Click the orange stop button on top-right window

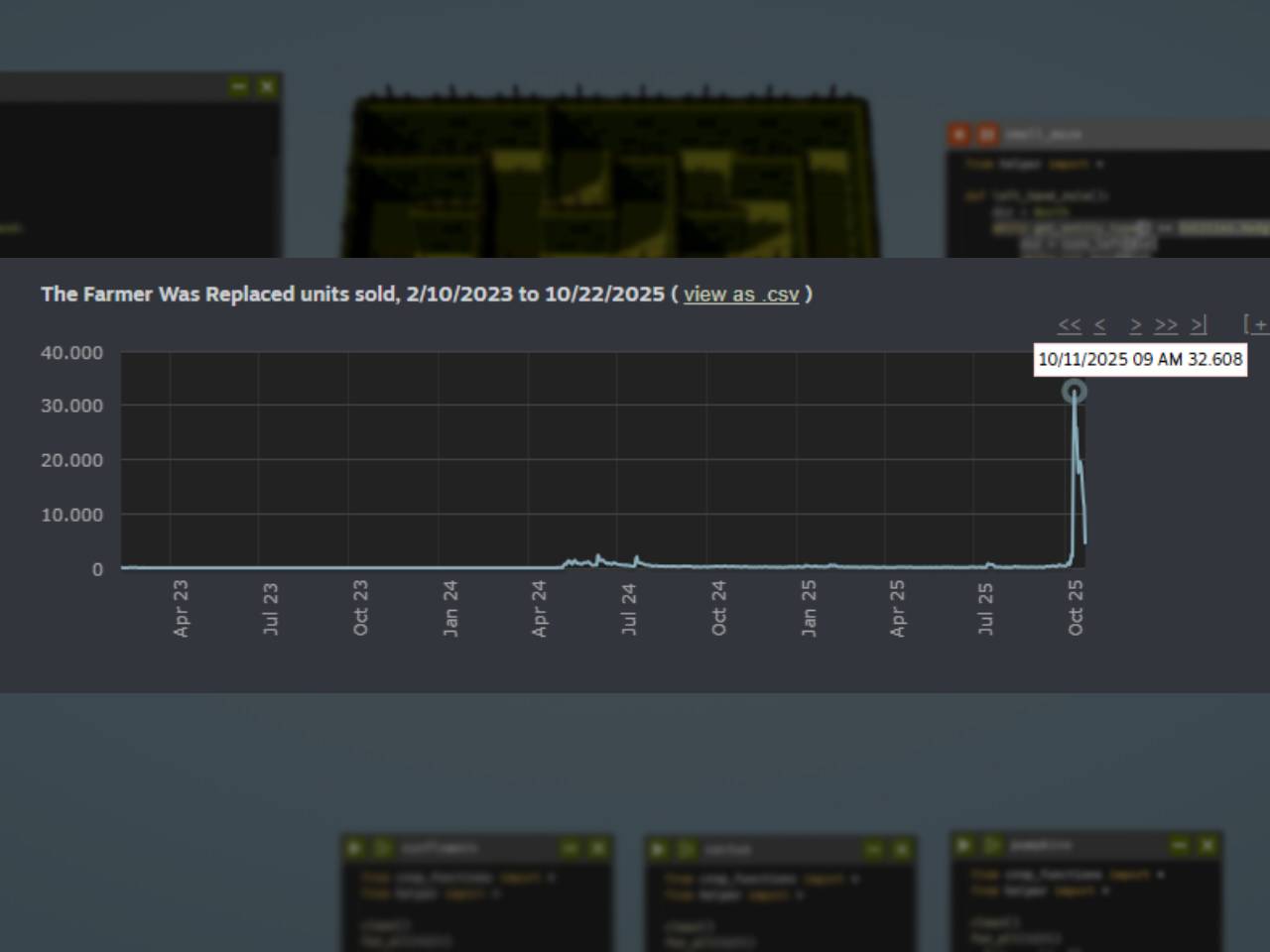click(959, 134)
